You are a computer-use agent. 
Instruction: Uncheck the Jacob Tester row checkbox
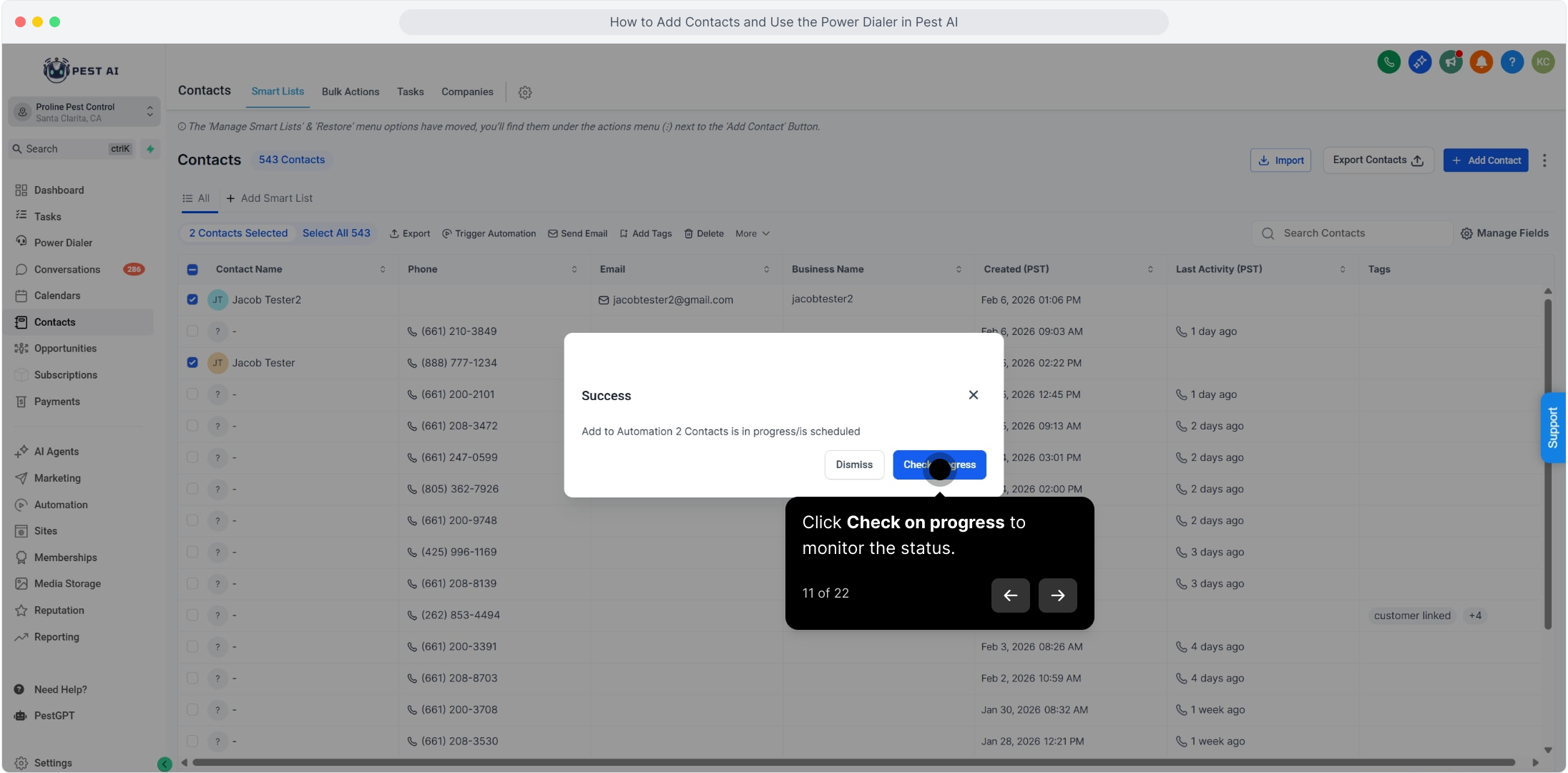(192, 363)
